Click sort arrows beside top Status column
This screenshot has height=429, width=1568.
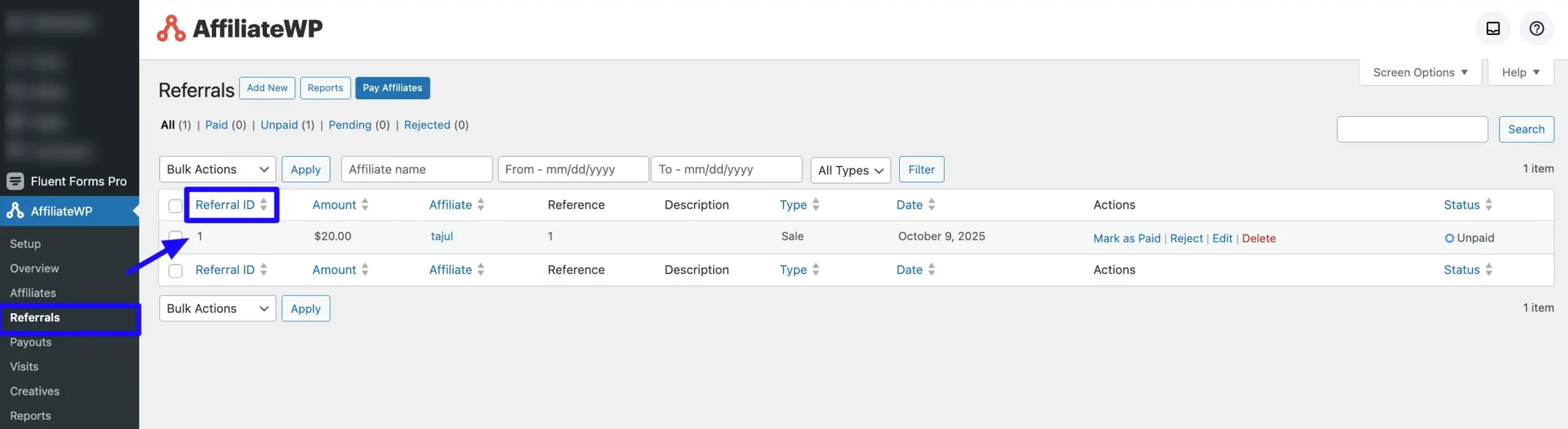tap(1489, 204)
